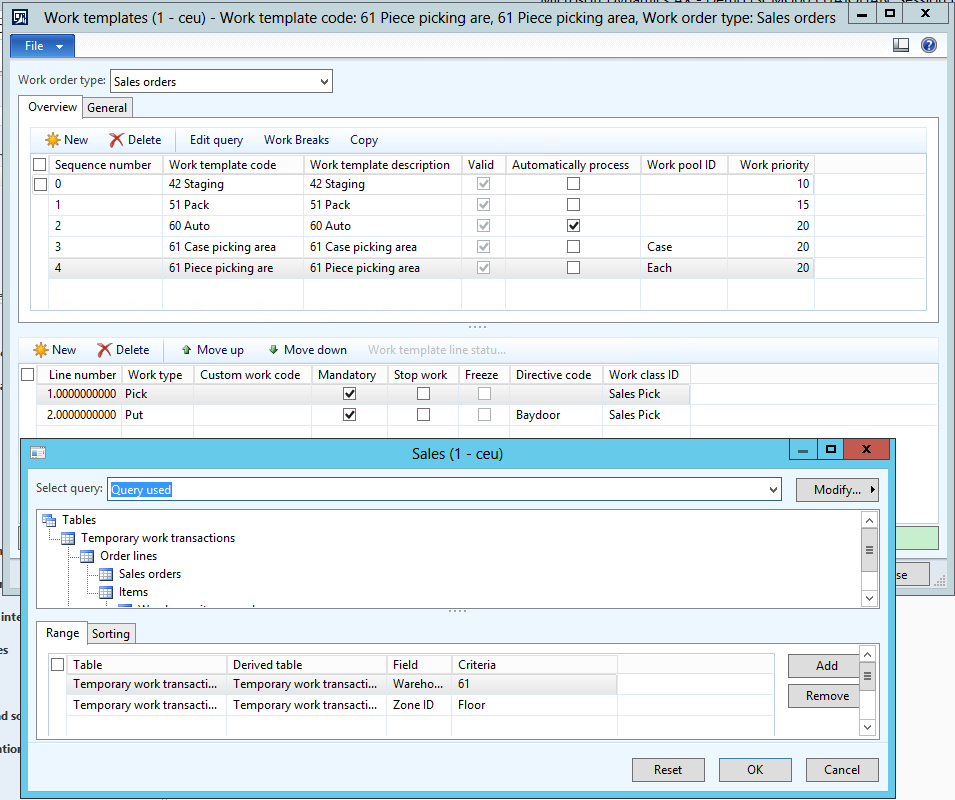955x800 pixels.
Task: Switch to the Sorting tab
Action: coord(110,633)
